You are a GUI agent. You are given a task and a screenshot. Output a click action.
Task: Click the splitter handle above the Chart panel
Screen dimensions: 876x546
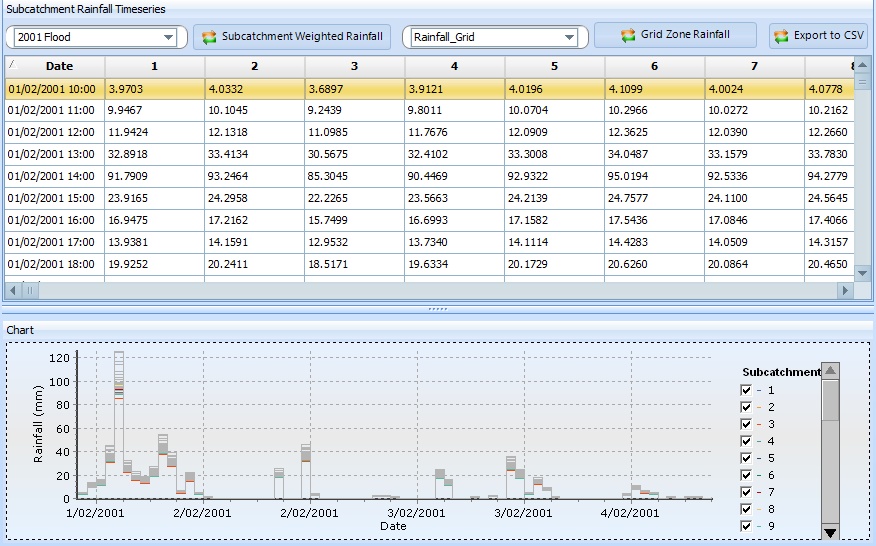tap(438, 310)
